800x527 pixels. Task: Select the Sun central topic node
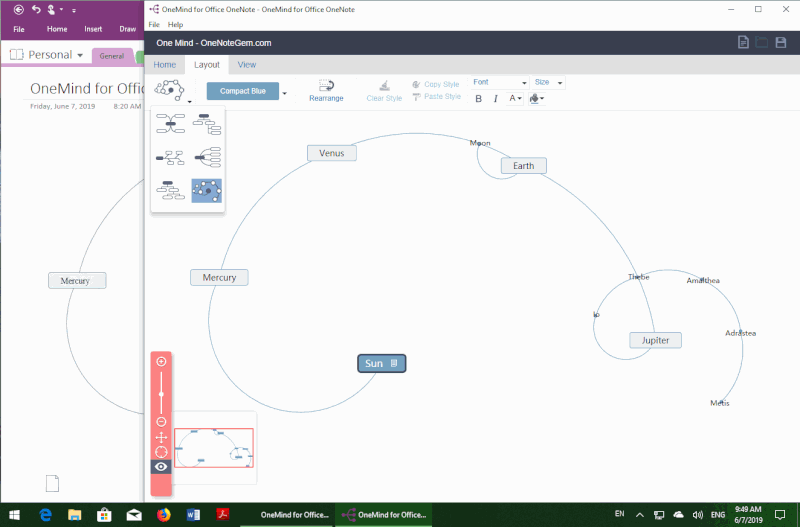click(382, 364)
